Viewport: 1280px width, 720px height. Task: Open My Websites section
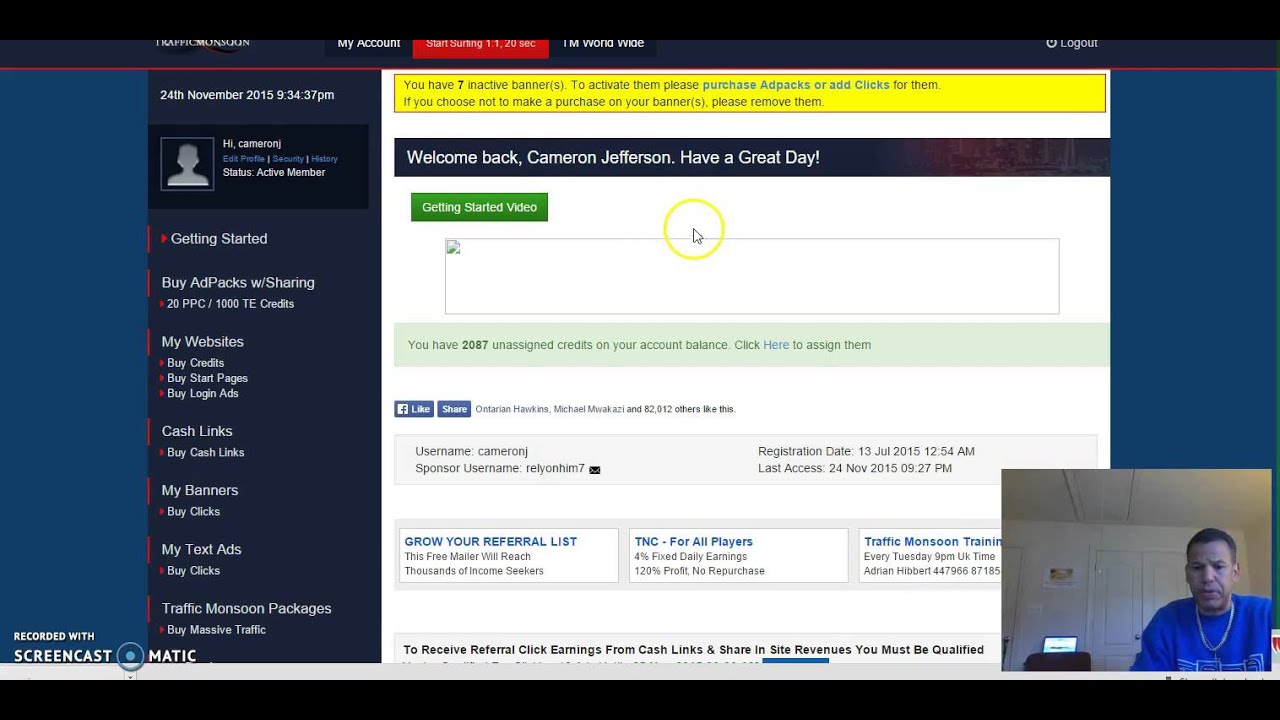point(203,342)
